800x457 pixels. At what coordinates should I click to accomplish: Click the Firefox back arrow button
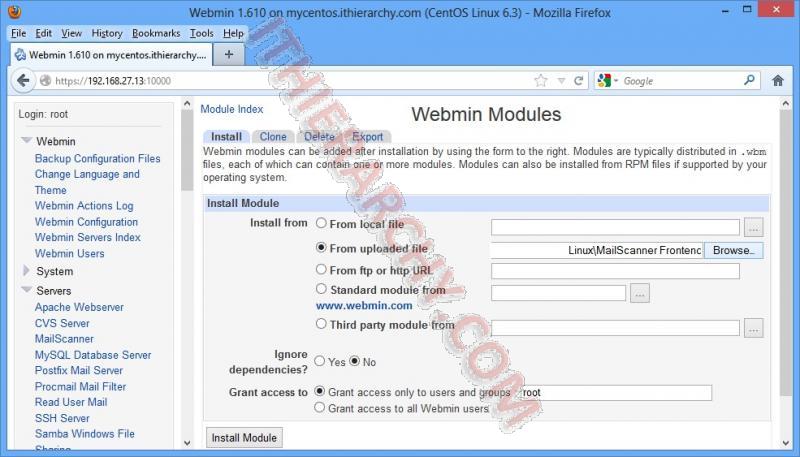[23, 81]
